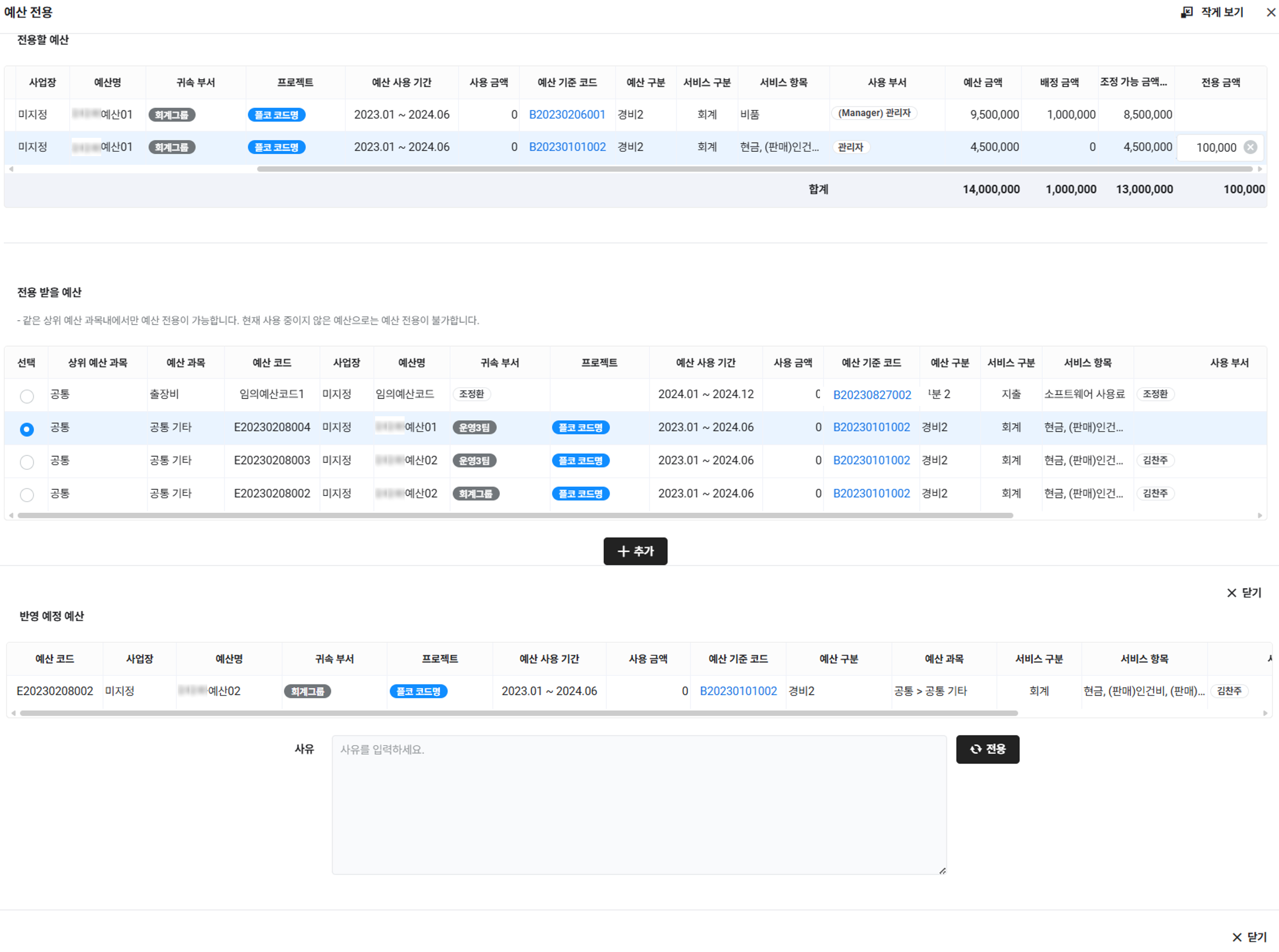Click the (Manager) 관리자 department tag
1279x952 pixels.
874,113
